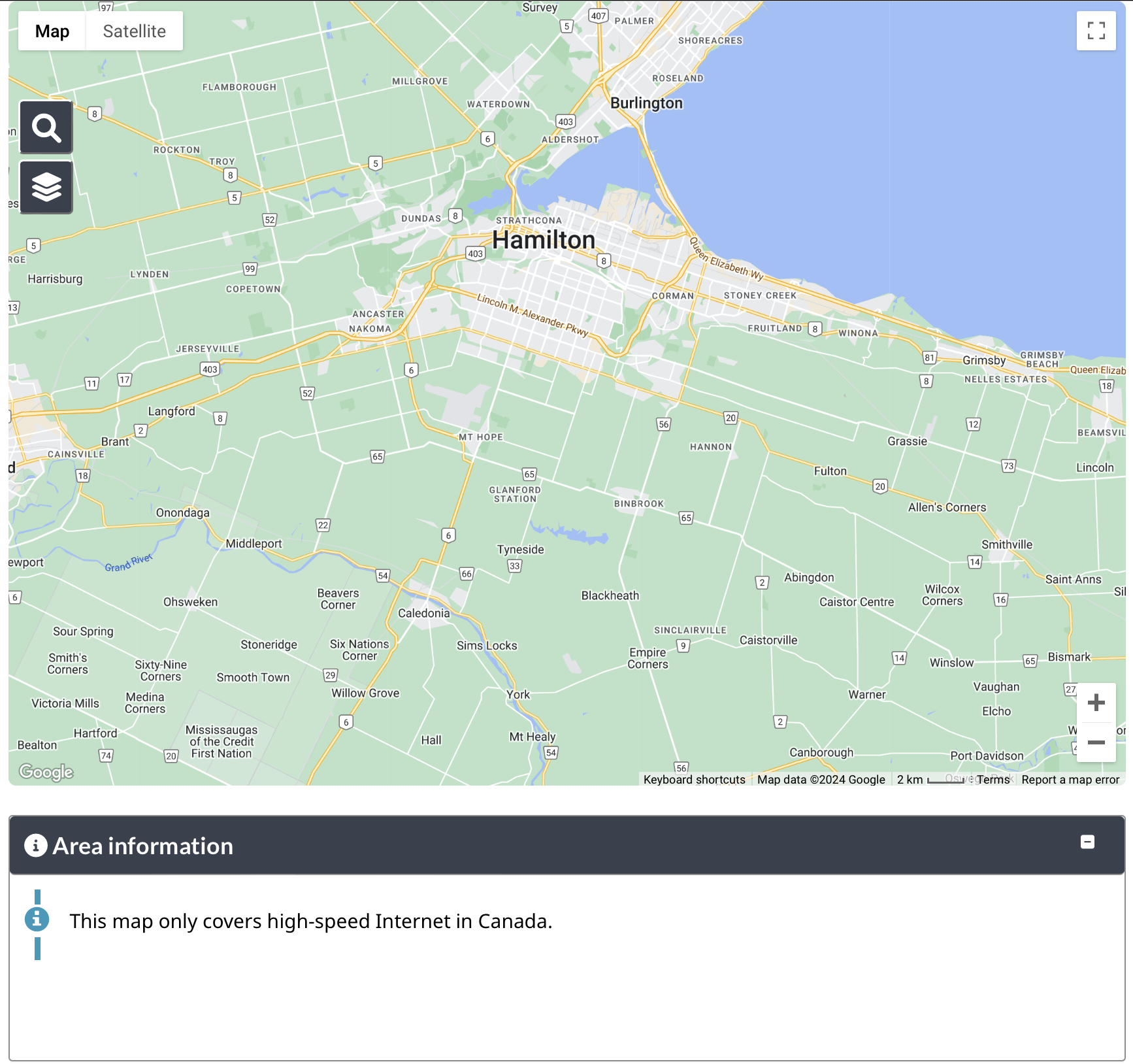
Task: Click the Area information info icon
Action: click(x=36, y=846)
